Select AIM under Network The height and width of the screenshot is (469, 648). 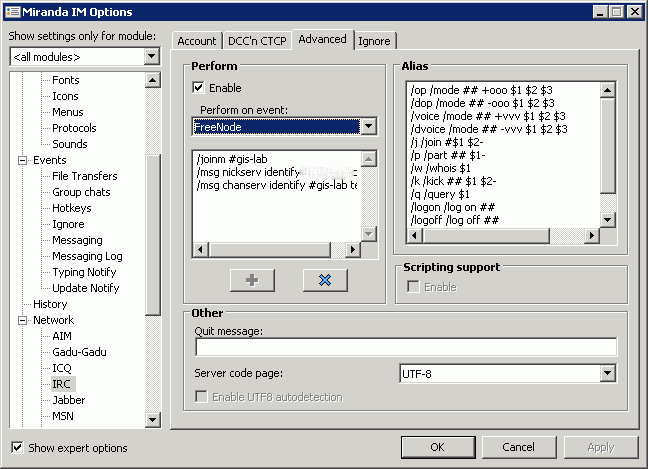pos(62,336)
